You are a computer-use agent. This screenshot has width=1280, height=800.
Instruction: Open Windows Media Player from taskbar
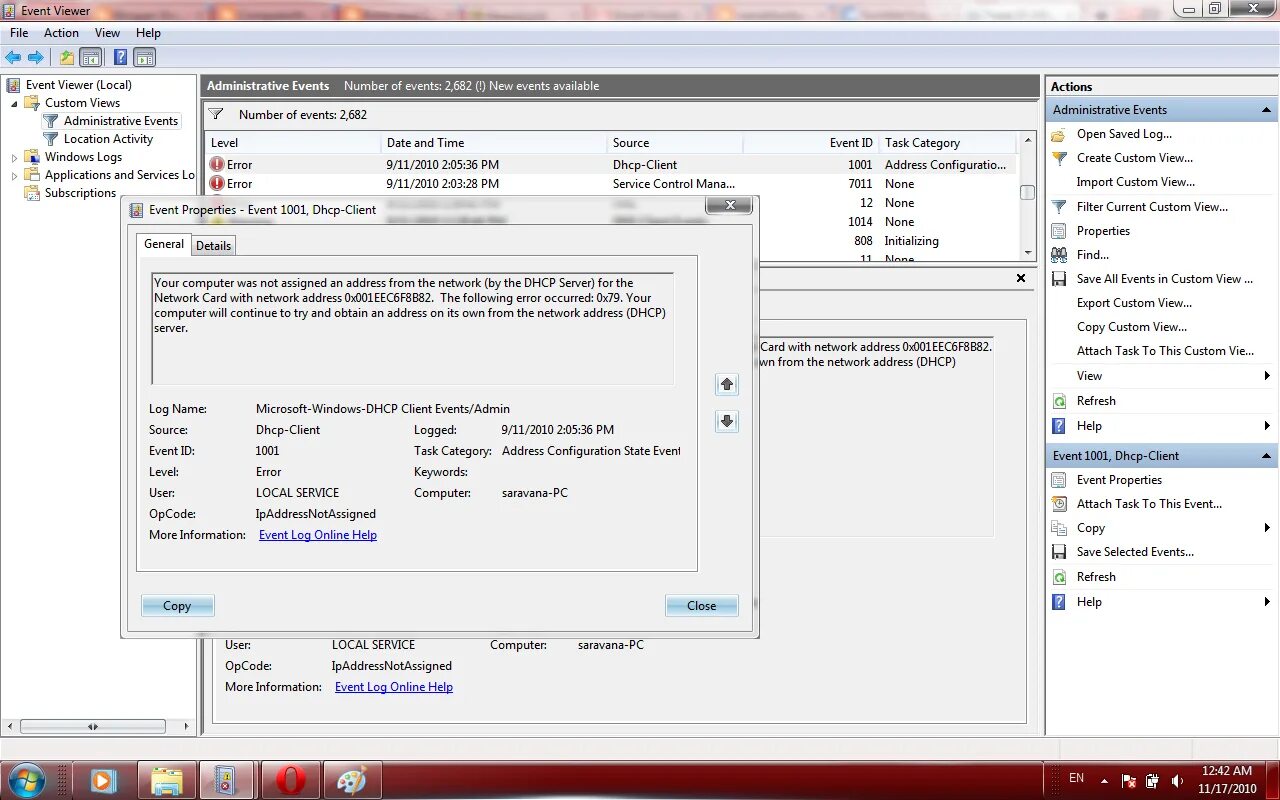[x=103, y=780]
